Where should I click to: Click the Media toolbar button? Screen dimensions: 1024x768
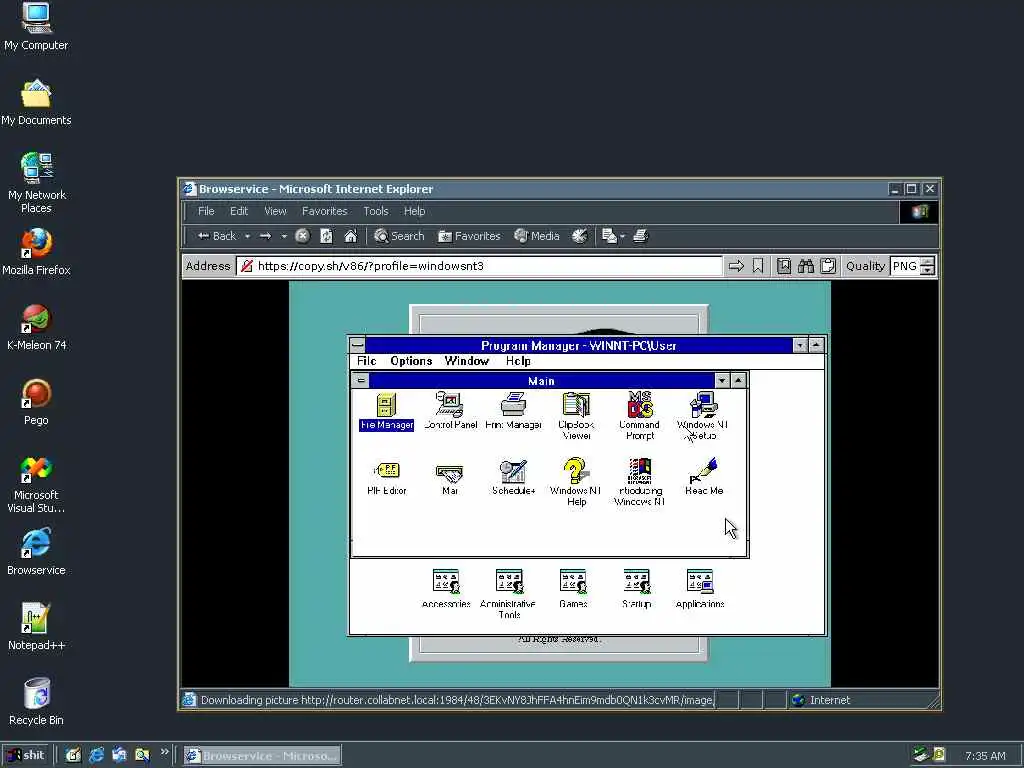point(537,236)
